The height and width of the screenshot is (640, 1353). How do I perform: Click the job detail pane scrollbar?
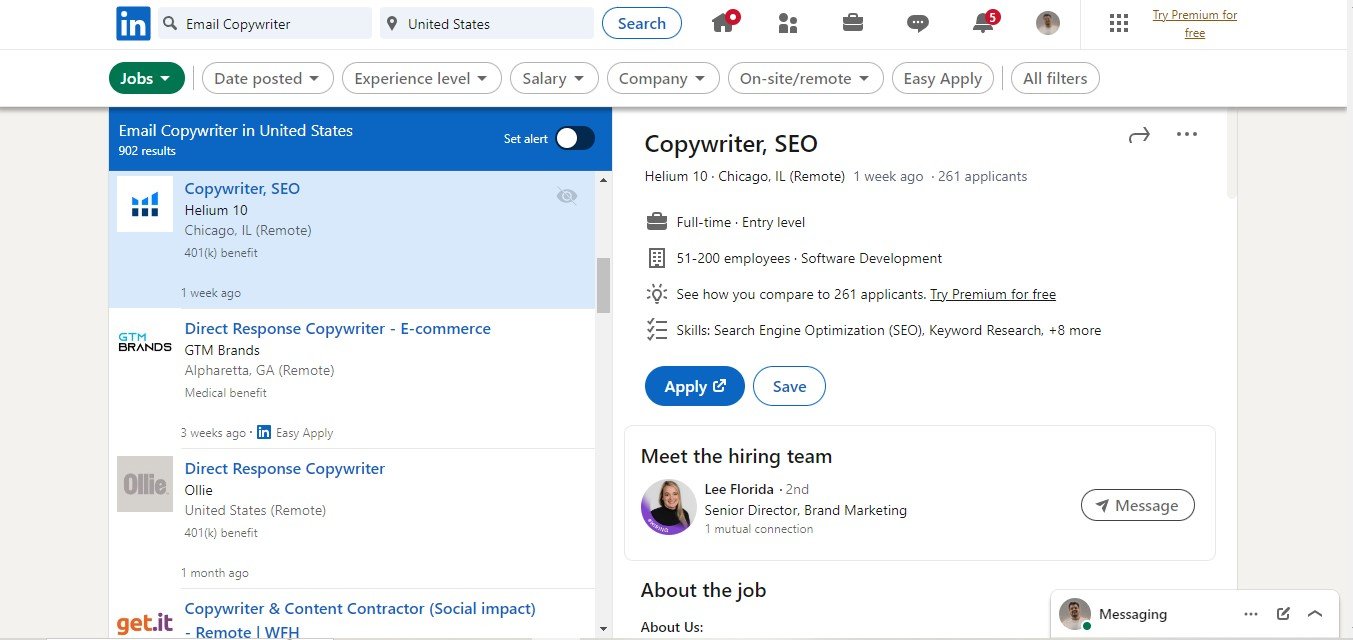point(1231,154)
